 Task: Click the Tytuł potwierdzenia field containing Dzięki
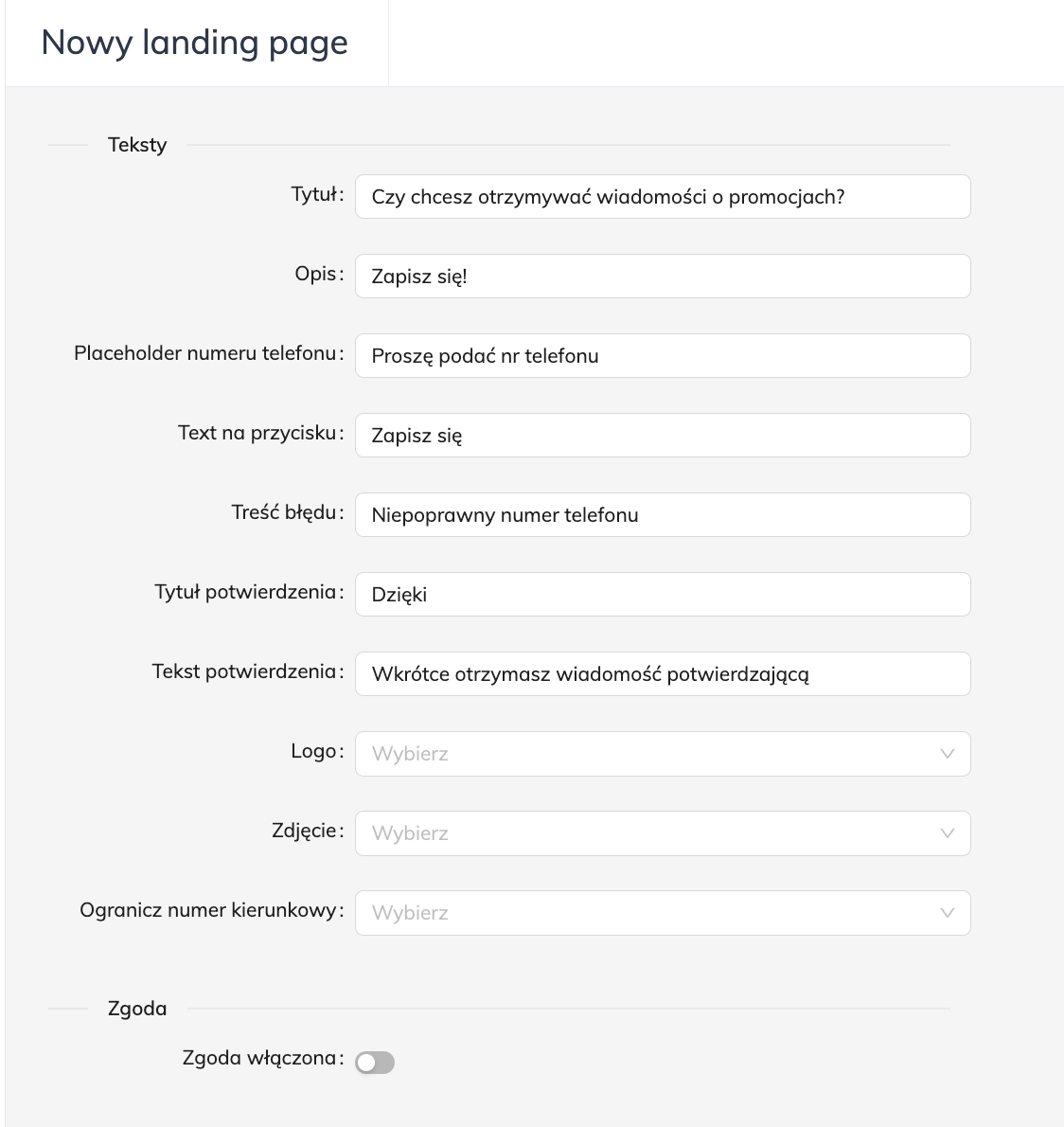[x=663, y=595]
